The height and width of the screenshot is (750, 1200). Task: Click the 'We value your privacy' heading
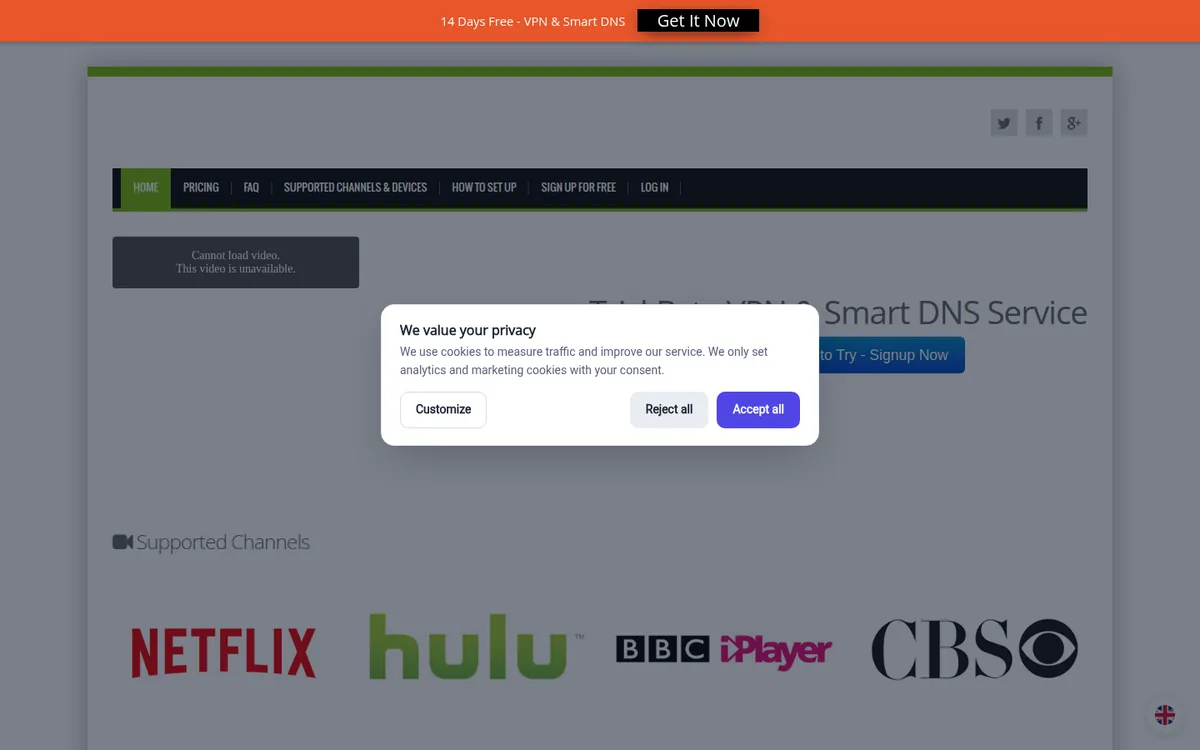click(x=468, y=330)
